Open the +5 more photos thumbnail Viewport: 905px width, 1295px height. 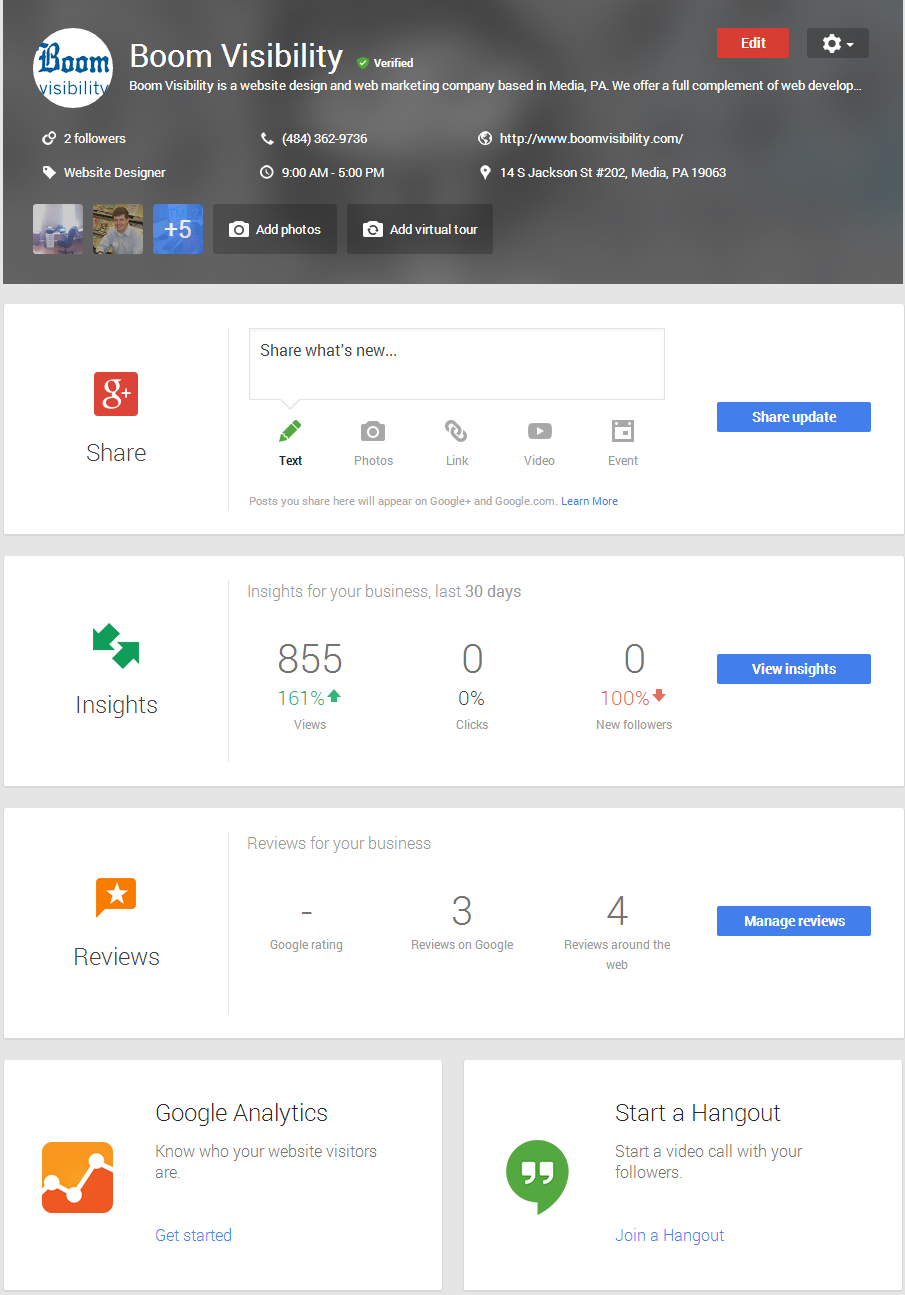point(178,229)
